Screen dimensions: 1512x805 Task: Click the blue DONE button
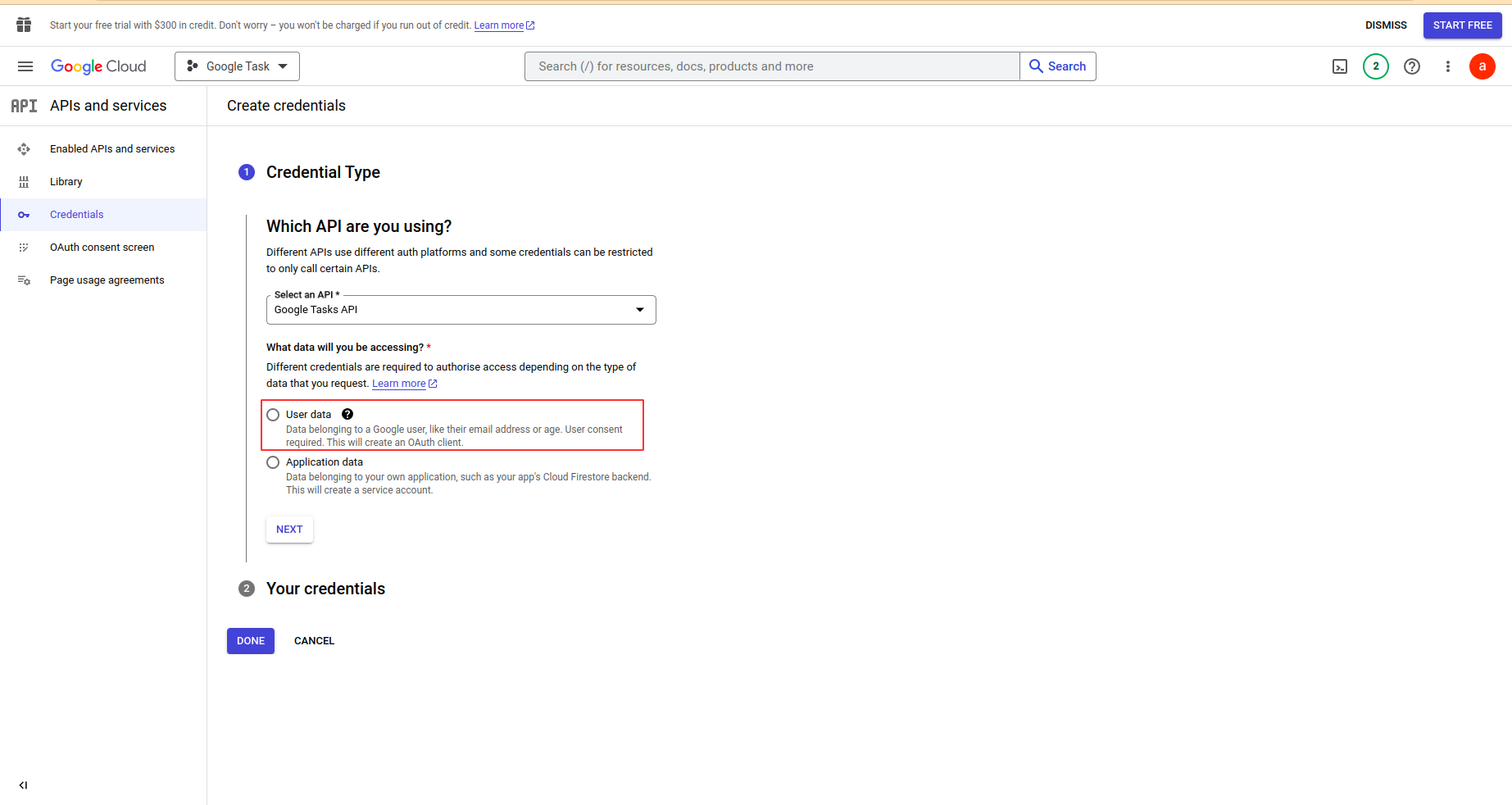pyautogui.click(x=251, y=641)
